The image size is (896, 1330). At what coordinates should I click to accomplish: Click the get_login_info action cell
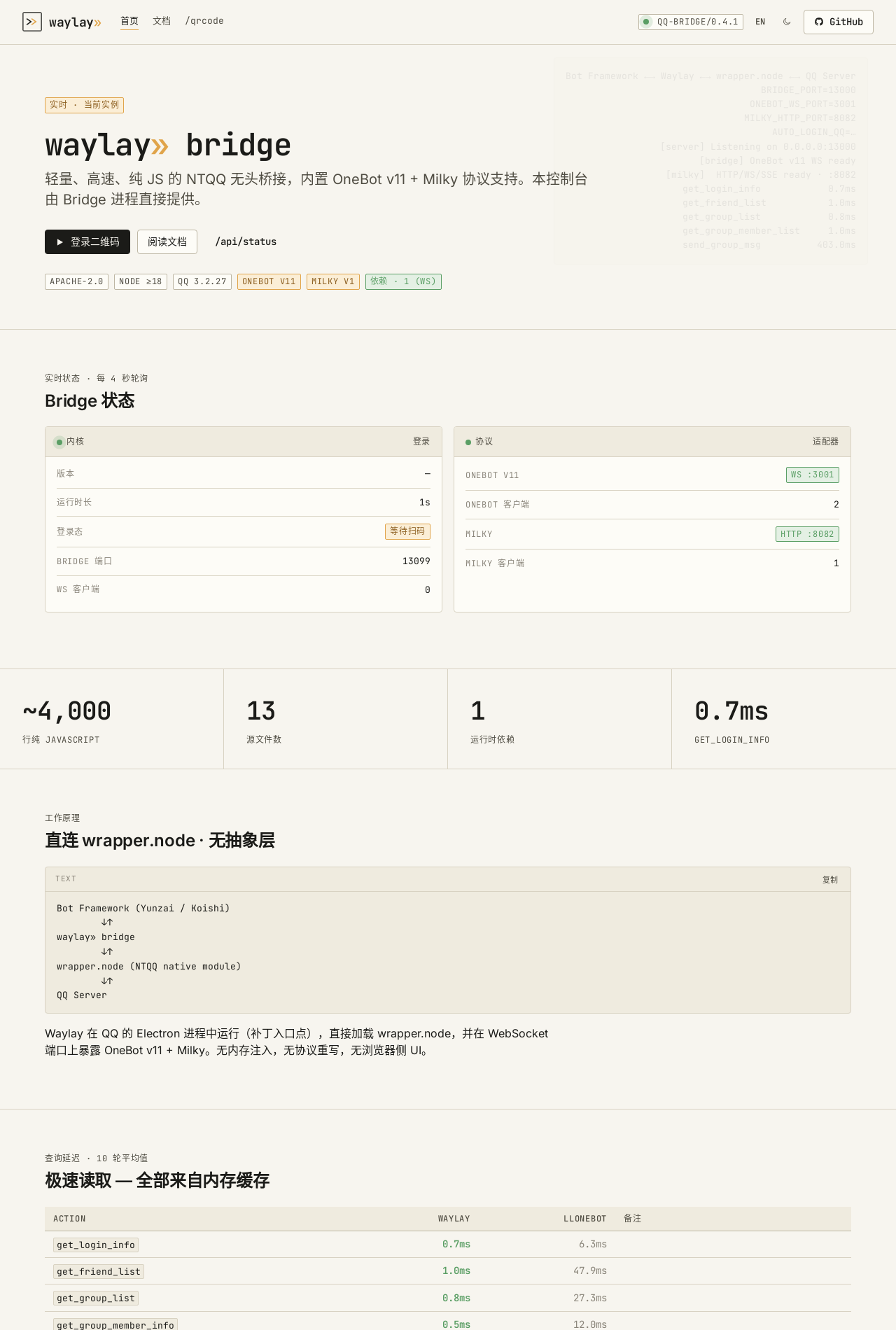click(x=96, y=1245)
